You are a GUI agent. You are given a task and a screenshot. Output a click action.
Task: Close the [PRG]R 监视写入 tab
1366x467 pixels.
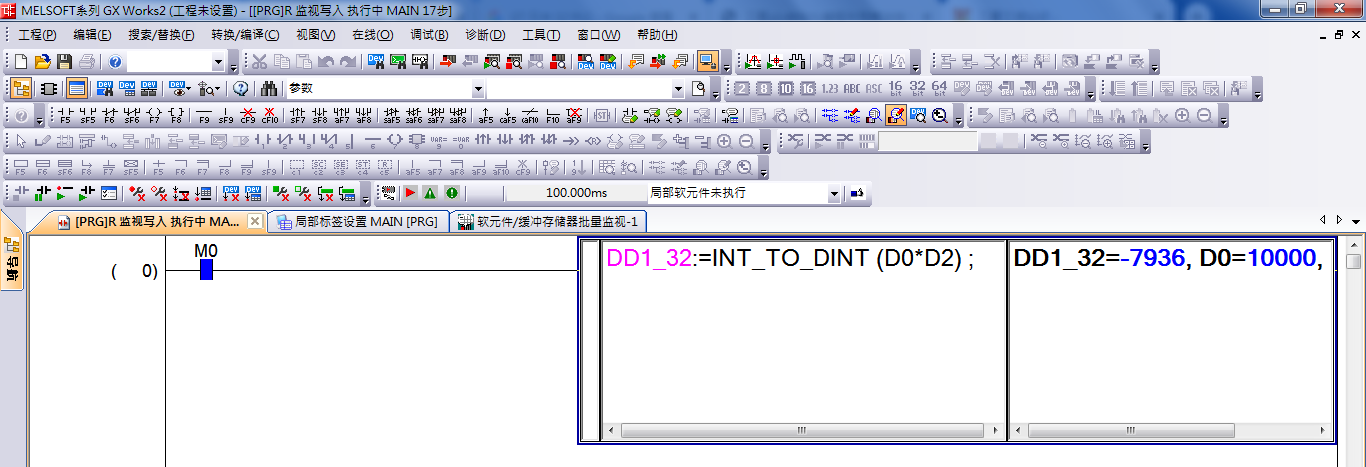point(255,221)
